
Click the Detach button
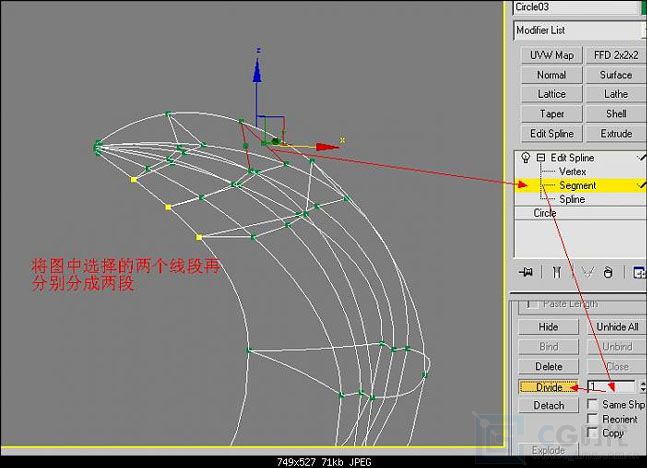click(548, 406)
